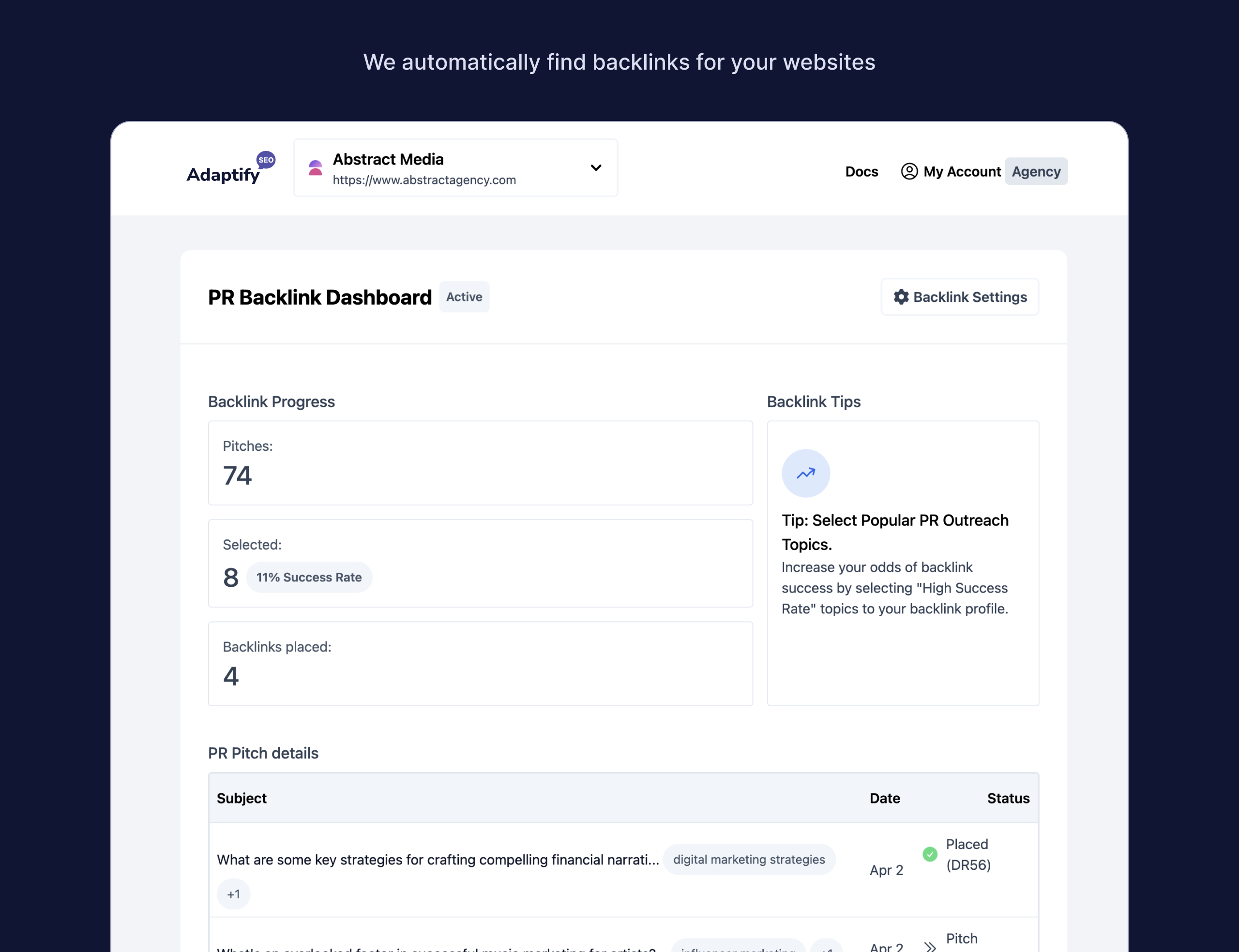The image size is (1239, 952).
Task: Open the Docs page
Action: pos(861,171)
